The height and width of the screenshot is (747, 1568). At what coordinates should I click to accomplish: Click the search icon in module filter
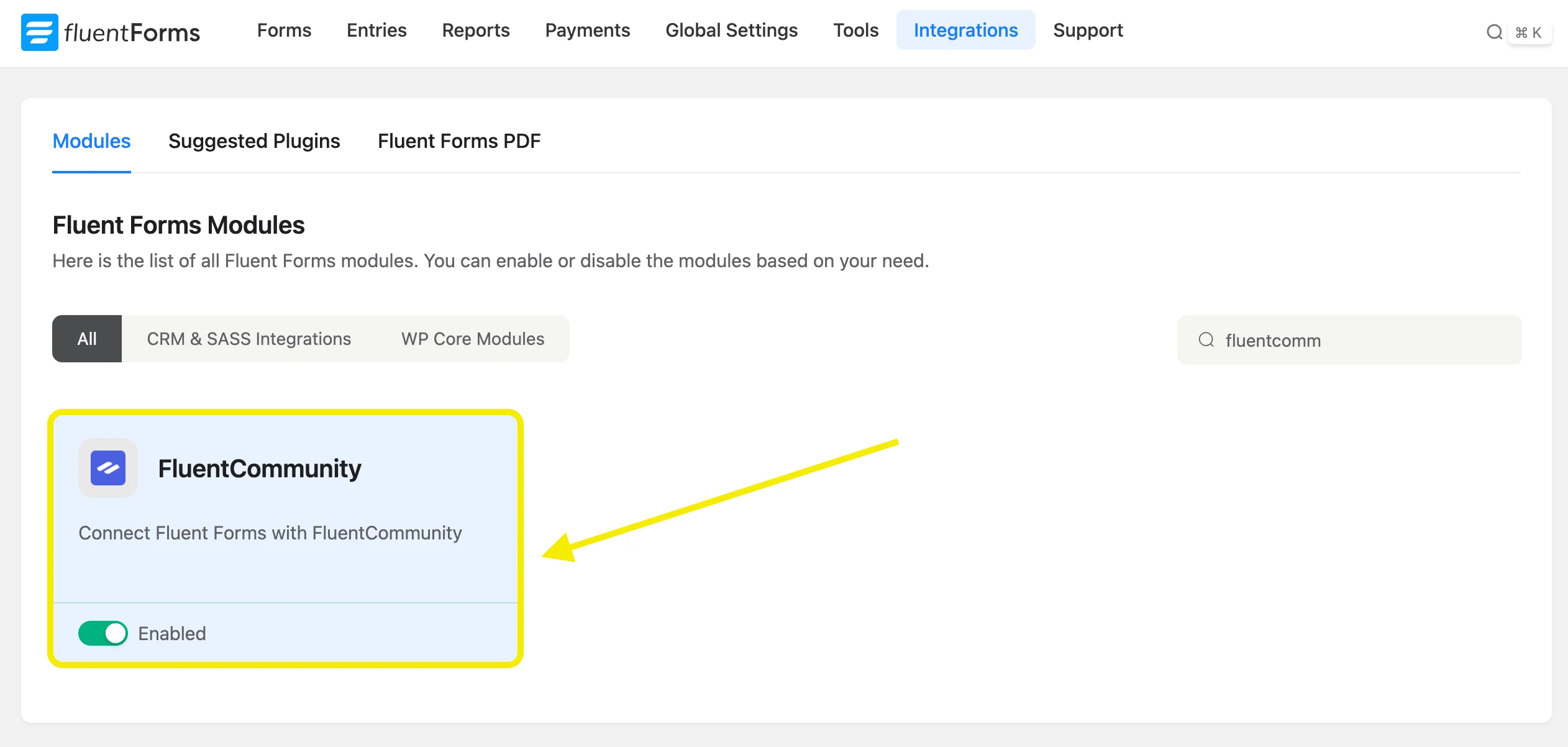tap(1206, 339)
